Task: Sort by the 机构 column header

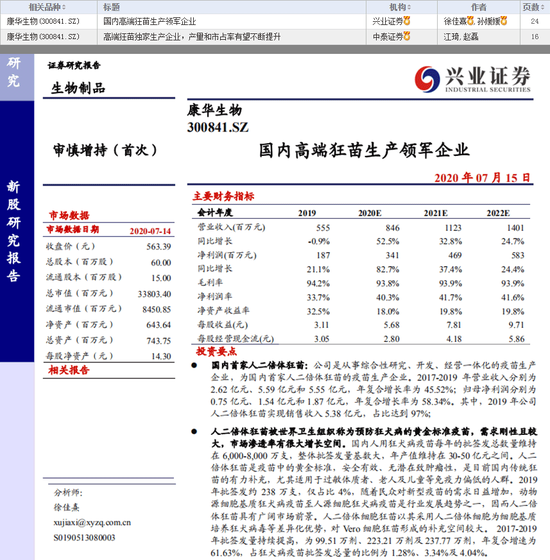Action: 401,7
